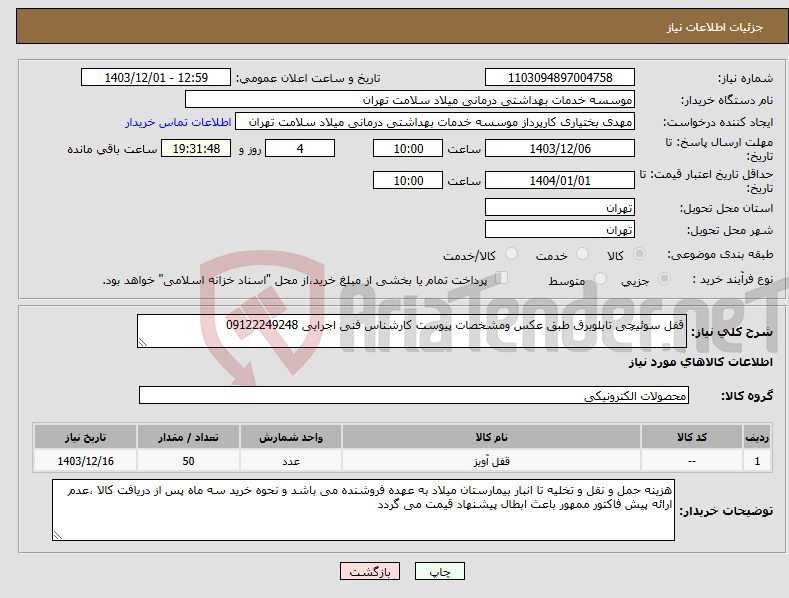Click the need date cell 1403/12/16
The image size is (789, 598).
(x=86, y=461)
